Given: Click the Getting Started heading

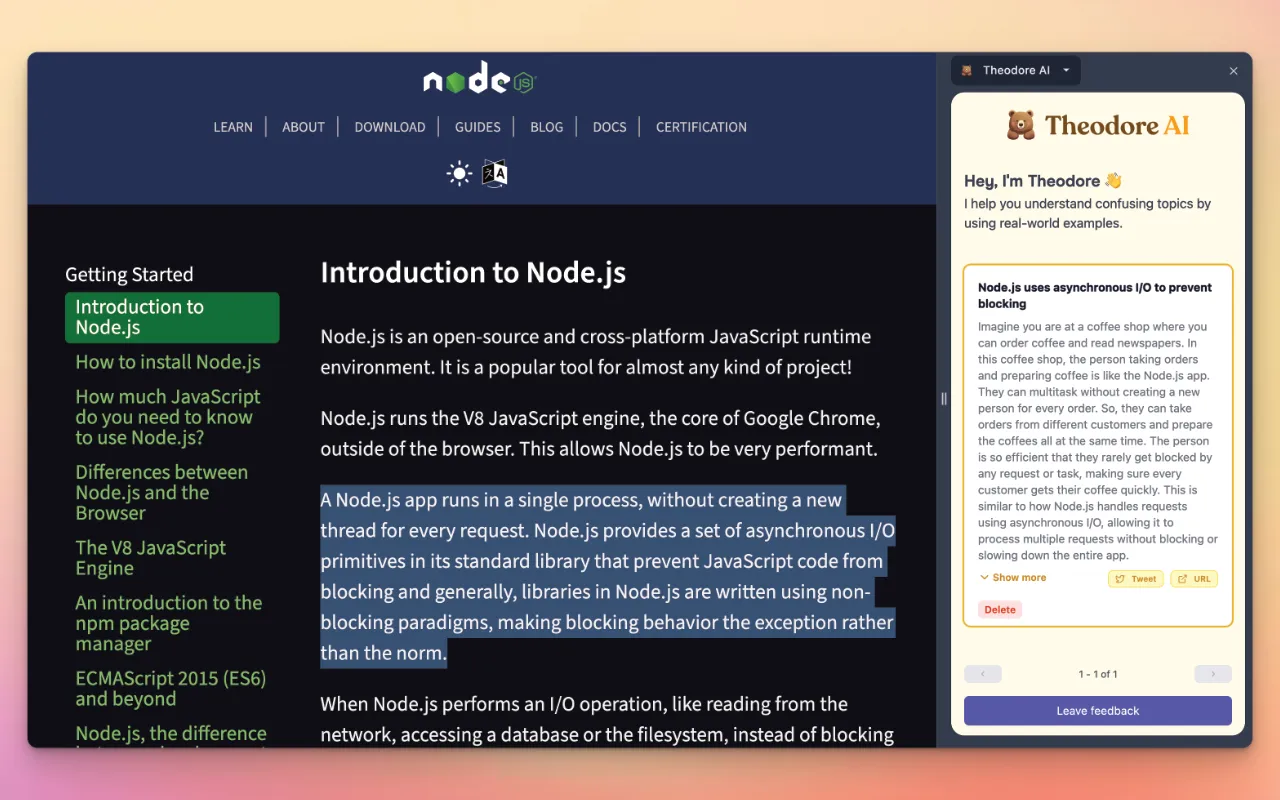Looking at the screenshot, I should [x=129, y=274].
